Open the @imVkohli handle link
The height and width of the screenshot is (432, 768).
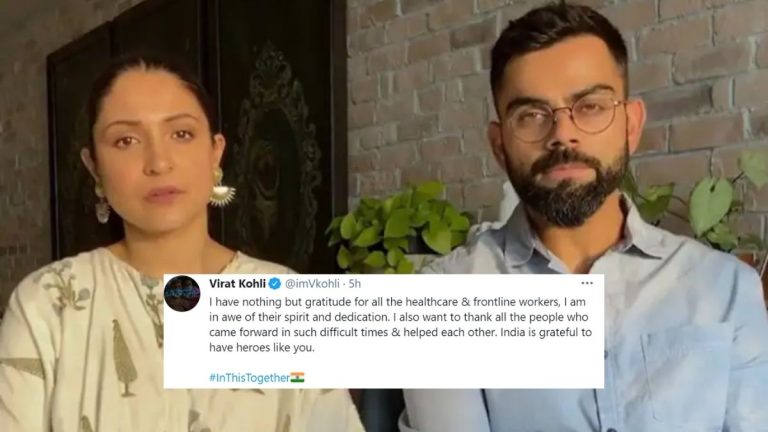coord(312,284)
